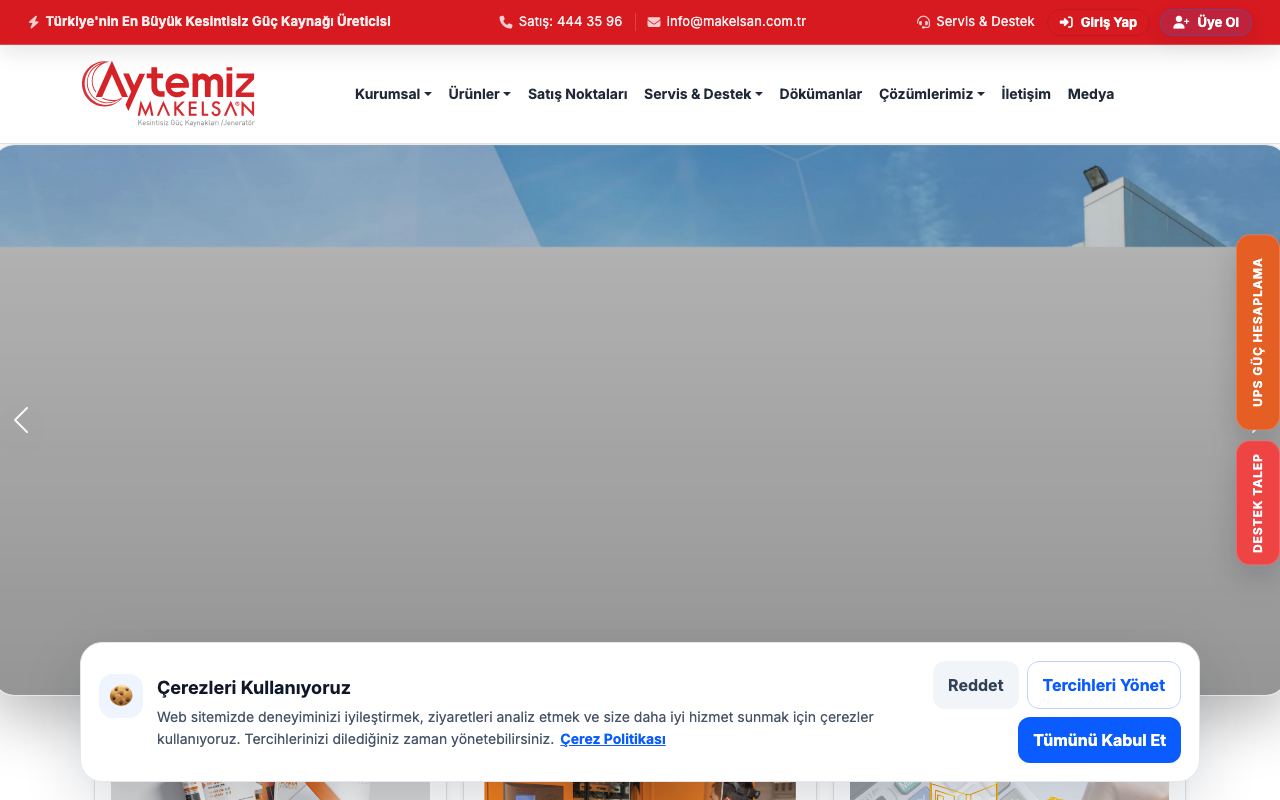Expand the Çözümlerimiz dropdown
The image size is (1280, 800).
(932, 94)
